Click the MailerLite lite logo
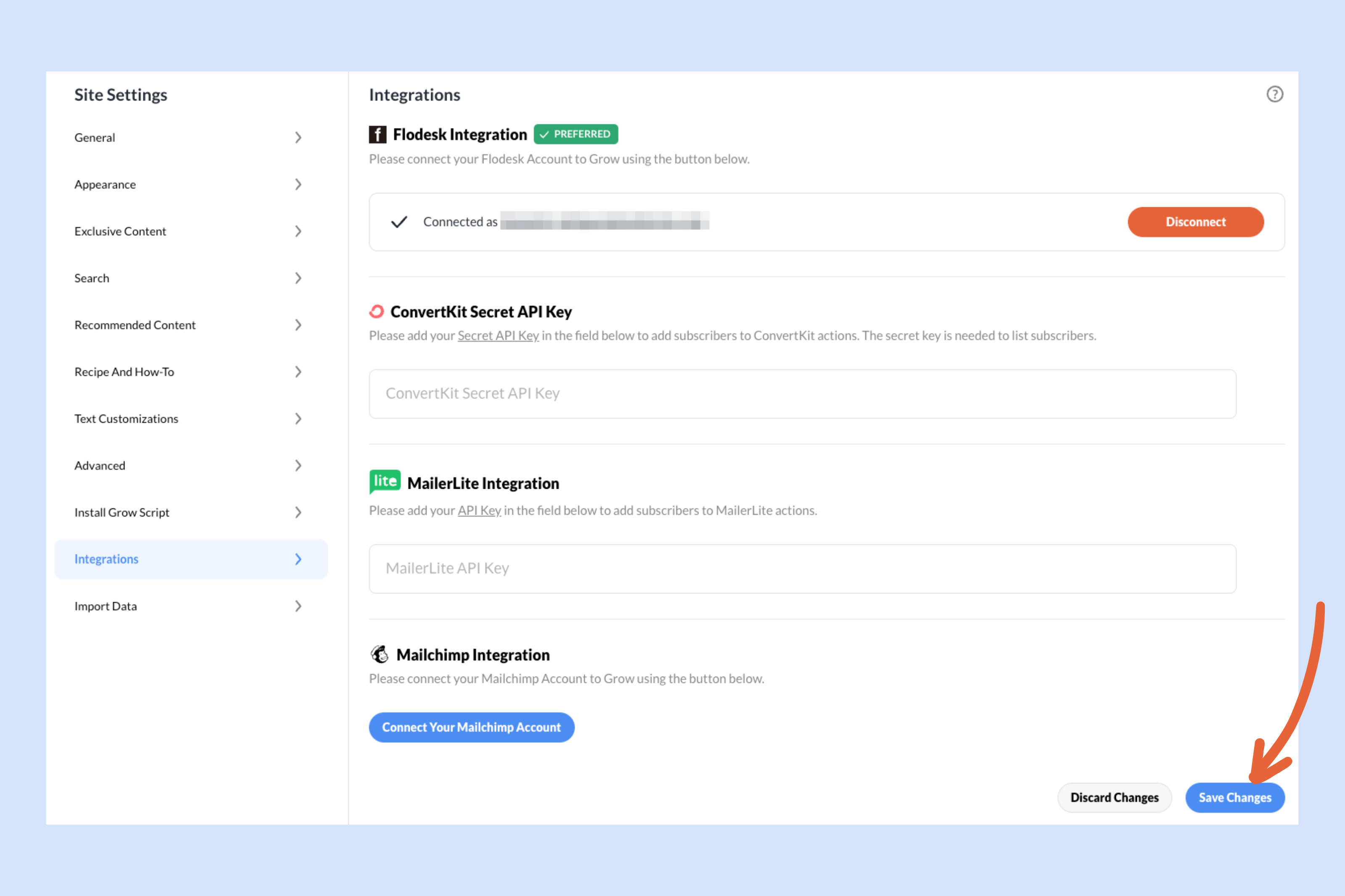The image size is (1345, 896). 385,482
